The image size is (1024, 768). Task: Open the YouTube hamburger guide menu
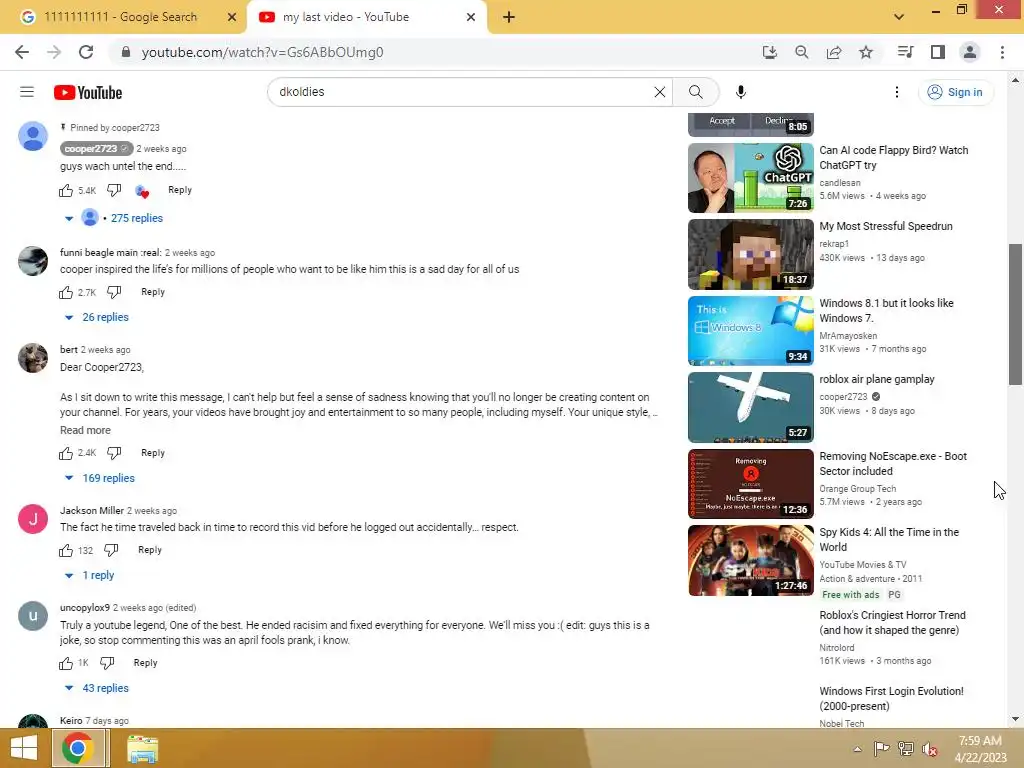point(27,92)
